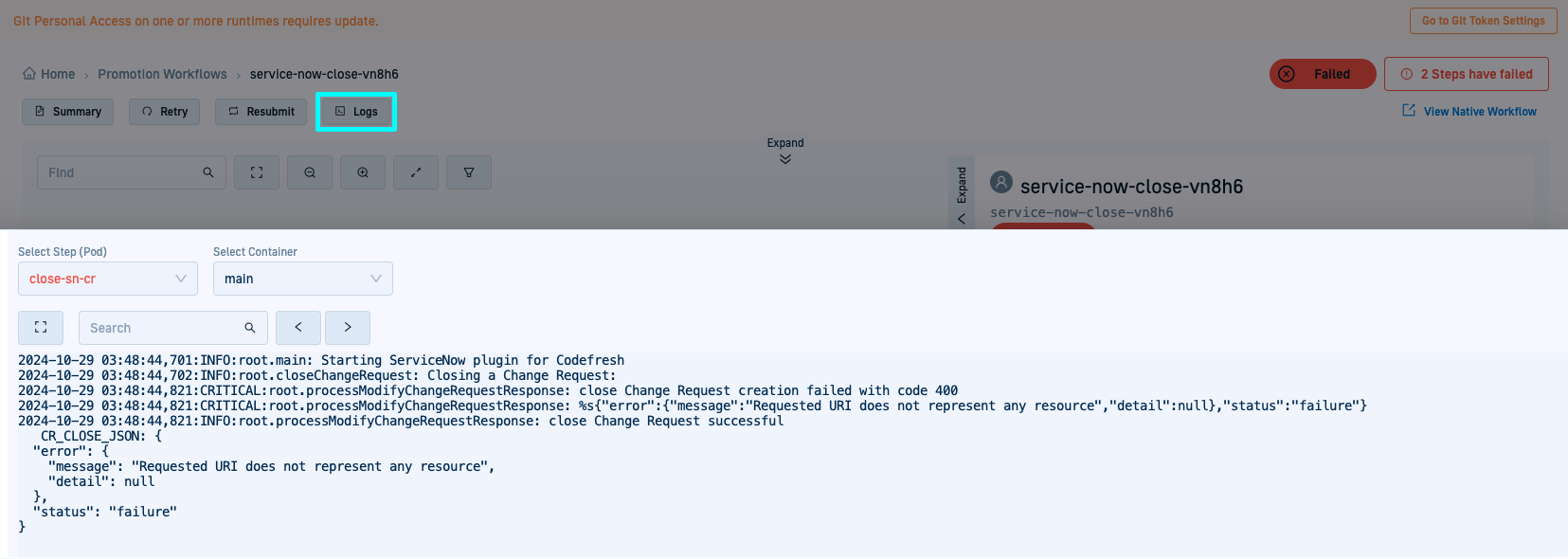Click the '"detail": null' log line
This screenshot has height=559, width=1568.
pos(101,481)
